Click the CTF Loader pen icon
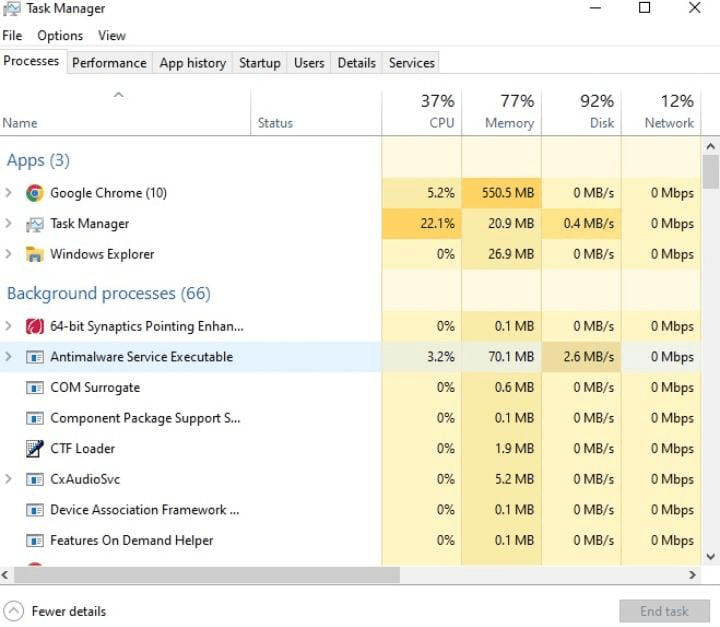This screenshot has width=720, height=627. pos(35,449)
